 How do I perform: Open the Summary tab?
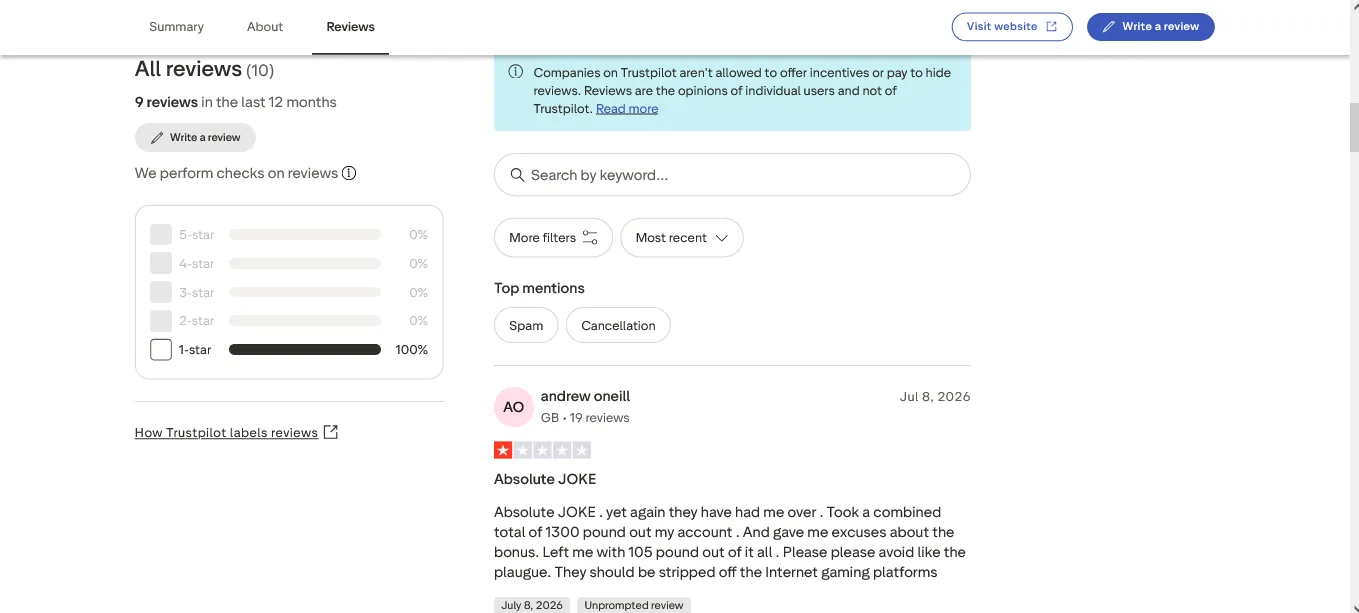pyautogui.click(x=176, y=27)
